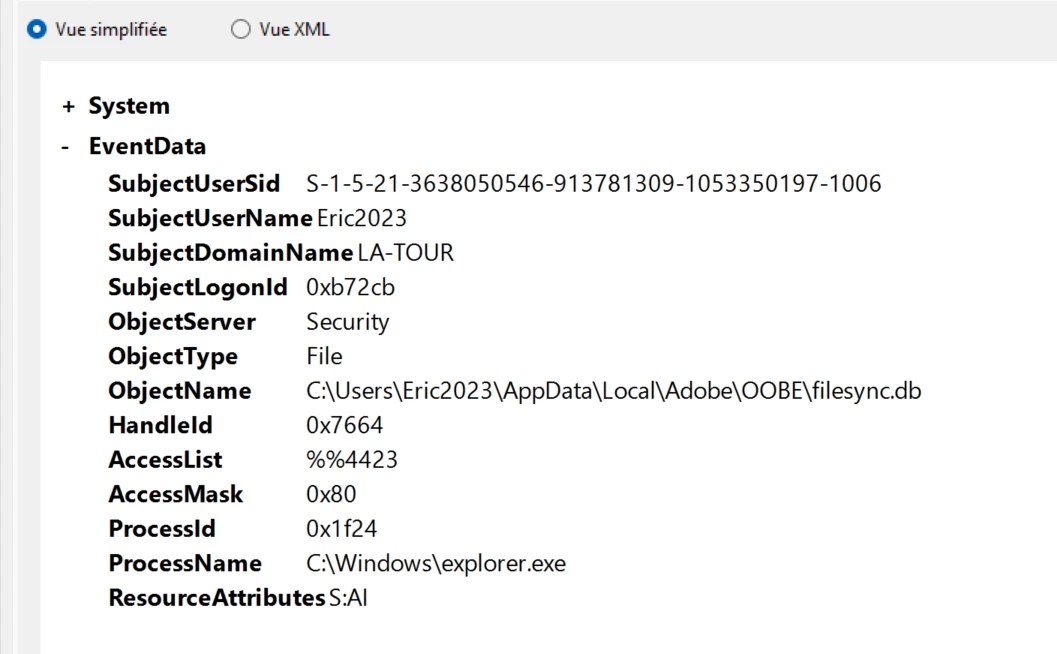Image resolution: width=1057 pixels, height=654 pixels.
Task: Click the HandleId value 0x7664
Action: click(x=344, y=425)
